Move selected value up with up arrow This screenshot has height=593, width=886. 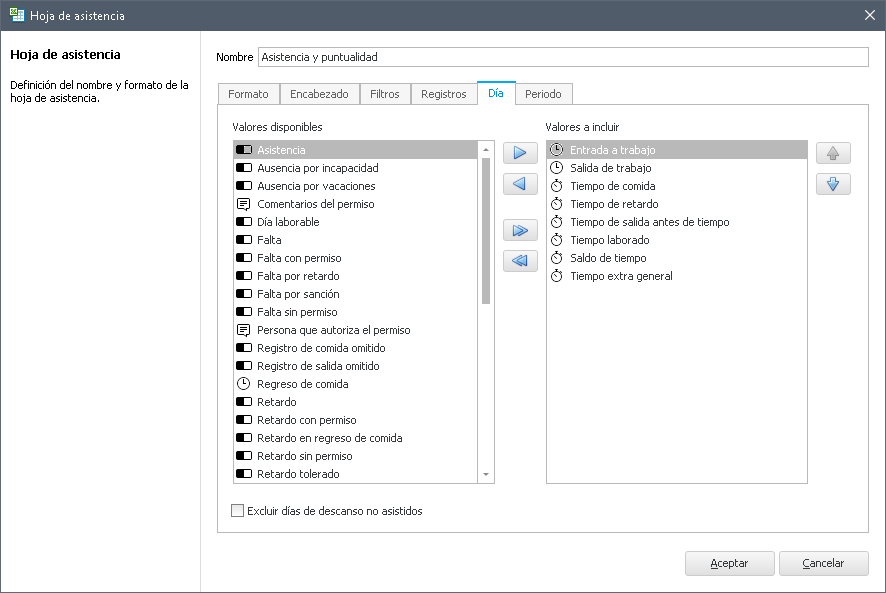pos(833,154)
